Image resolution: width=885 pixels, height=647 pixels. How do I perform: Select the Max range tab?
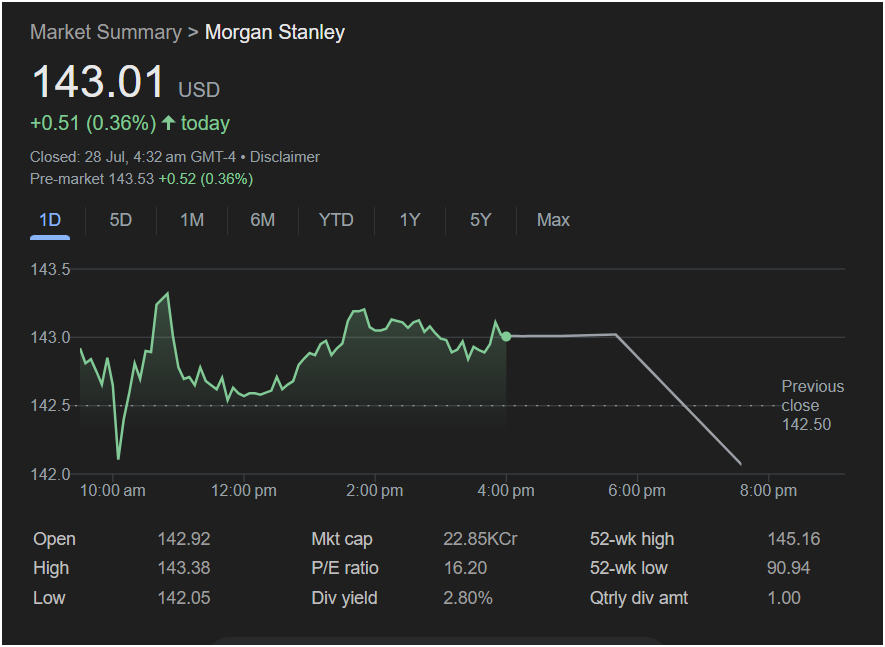tap(553, 220)
